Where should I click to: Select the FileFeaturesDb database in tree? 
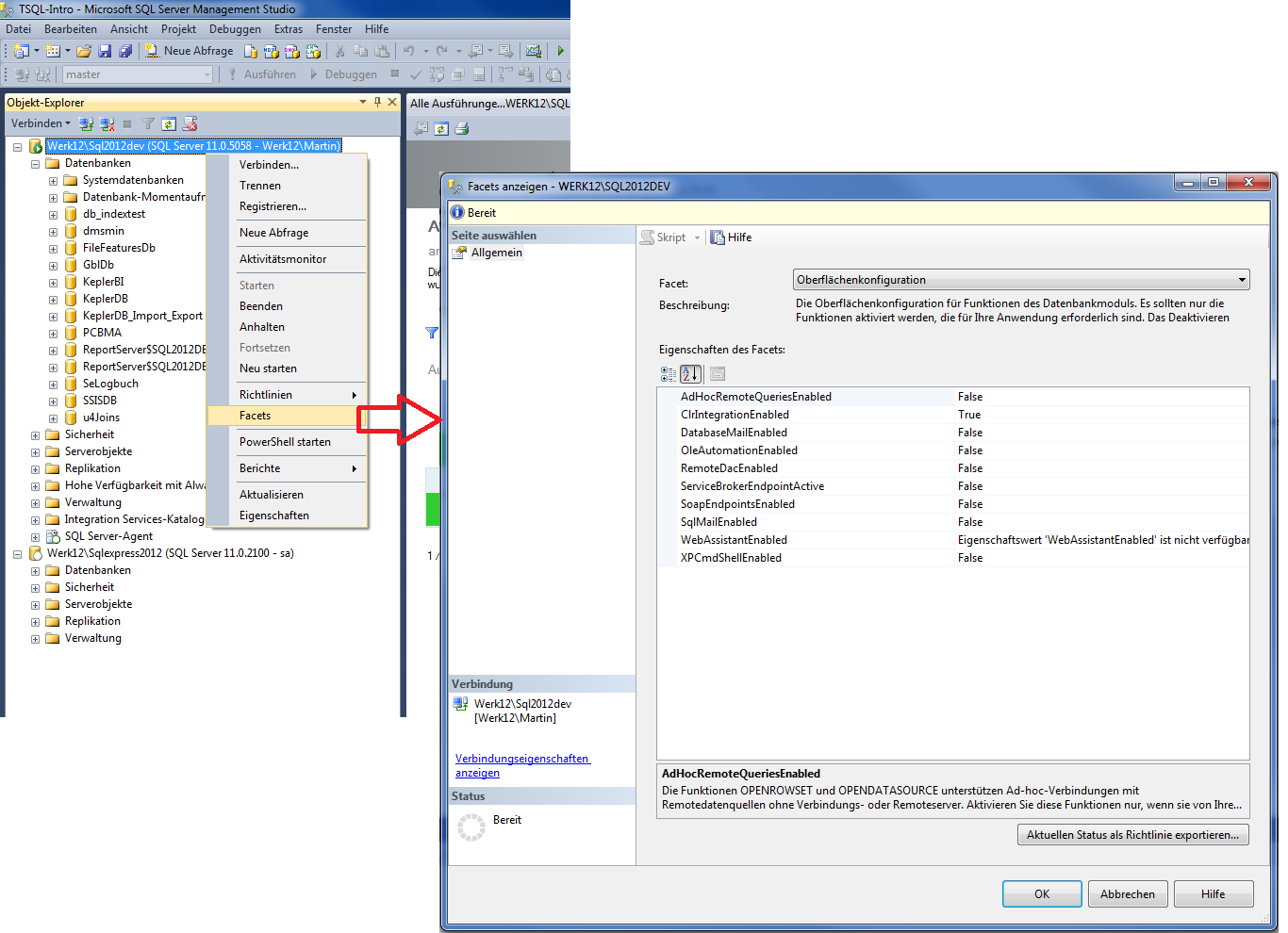point(119,248)
